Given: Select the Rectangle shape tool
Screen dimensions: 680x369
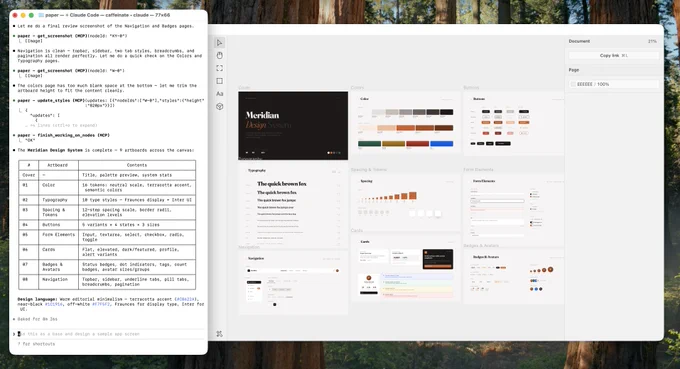Looking at the screenshot, I should pyautogui.click(x=219, y=81).
